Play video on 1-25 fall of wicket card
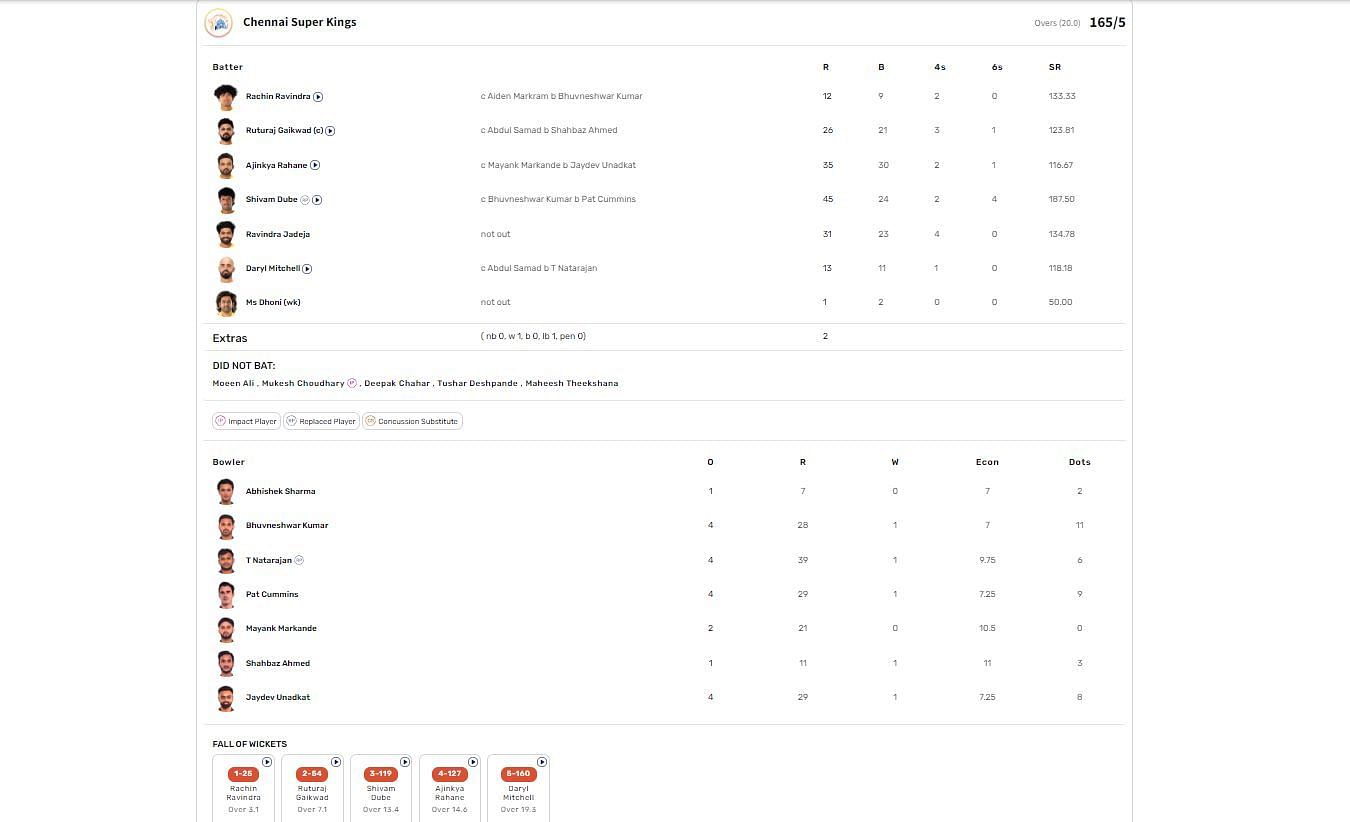Screen dimensions: 1350x822 point(267,762)
